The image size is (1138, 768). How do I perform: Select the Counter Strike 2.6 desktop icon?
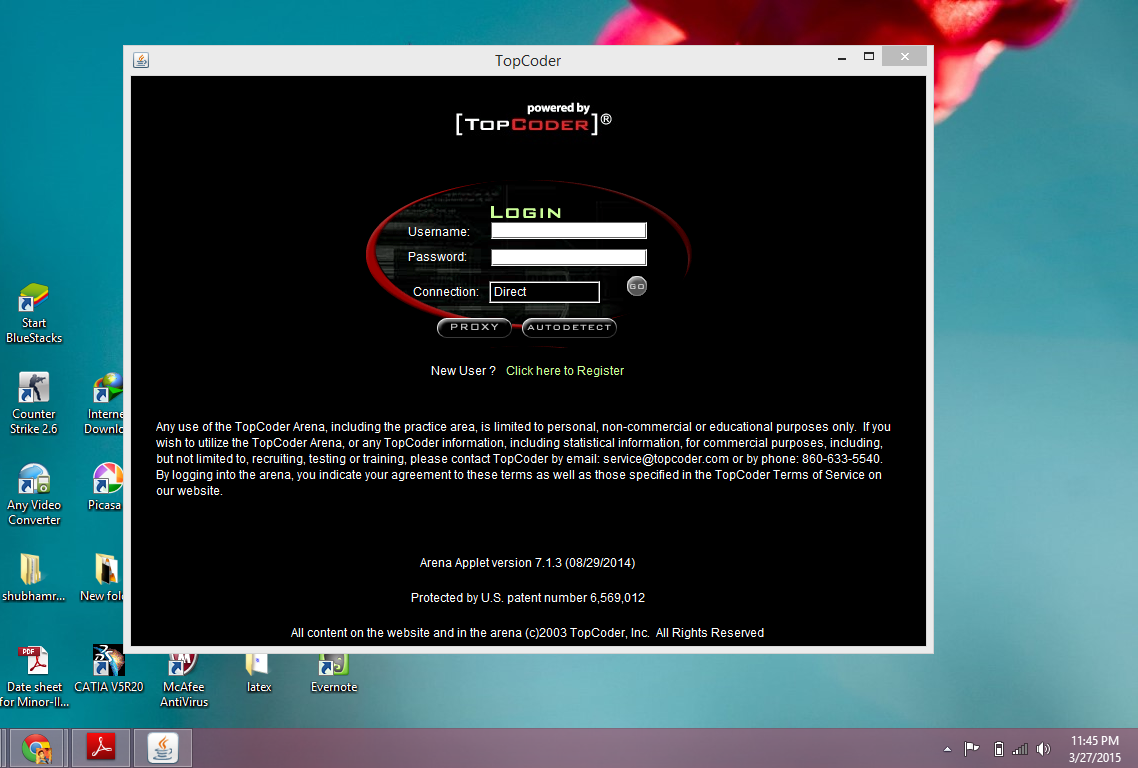(33, 404)
